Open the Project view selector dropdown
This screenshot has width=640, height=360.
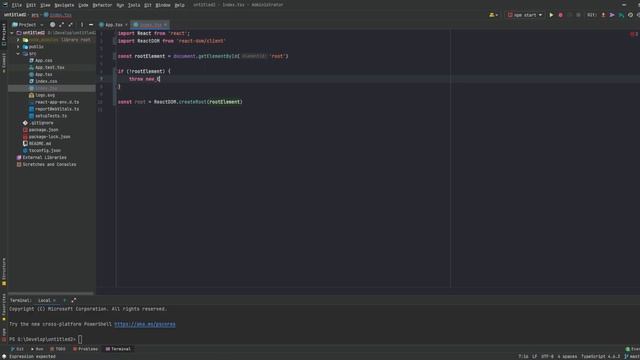27,25
